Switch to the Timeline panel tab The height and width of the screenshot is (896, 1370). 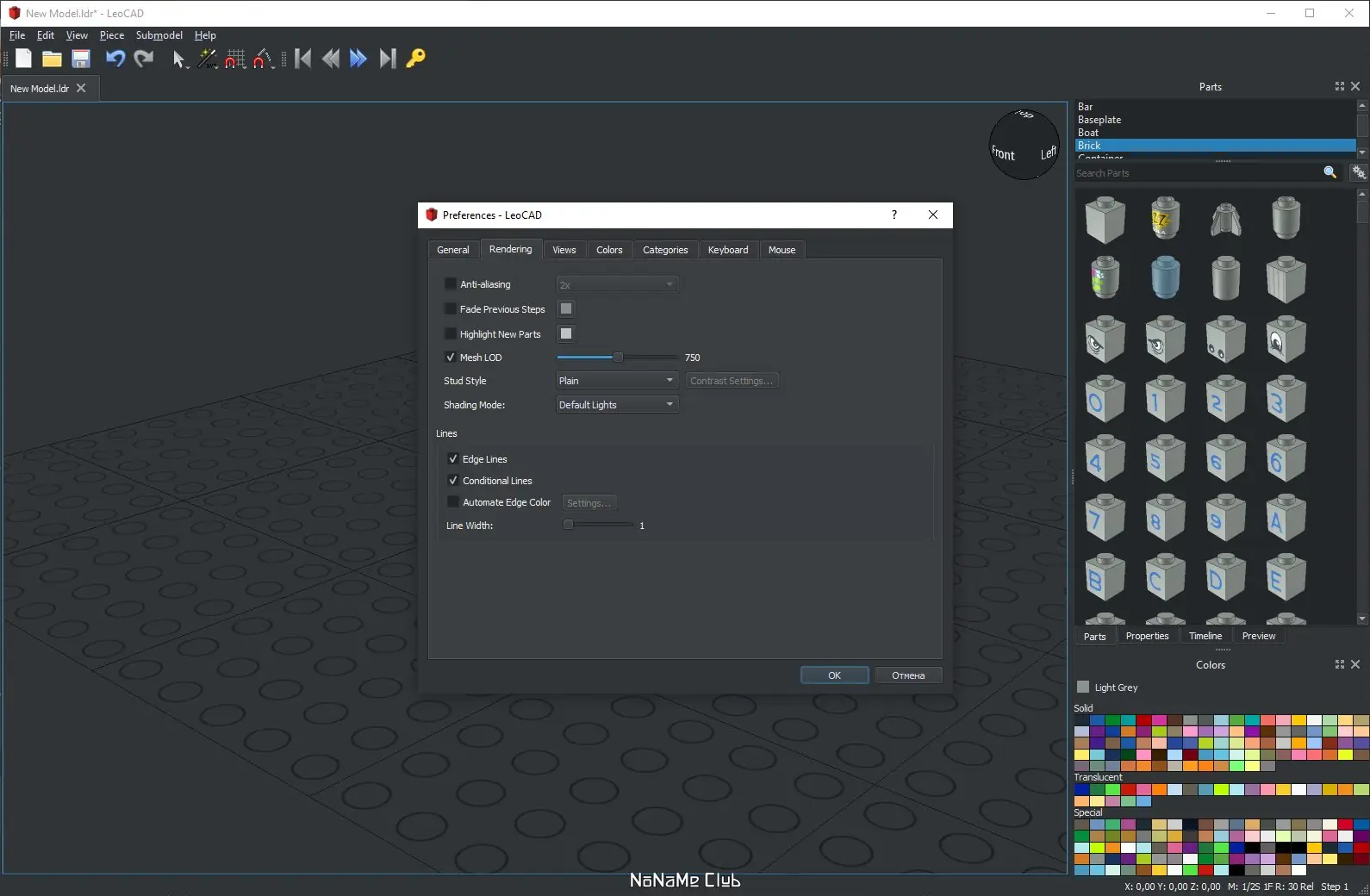point(1205,636)
